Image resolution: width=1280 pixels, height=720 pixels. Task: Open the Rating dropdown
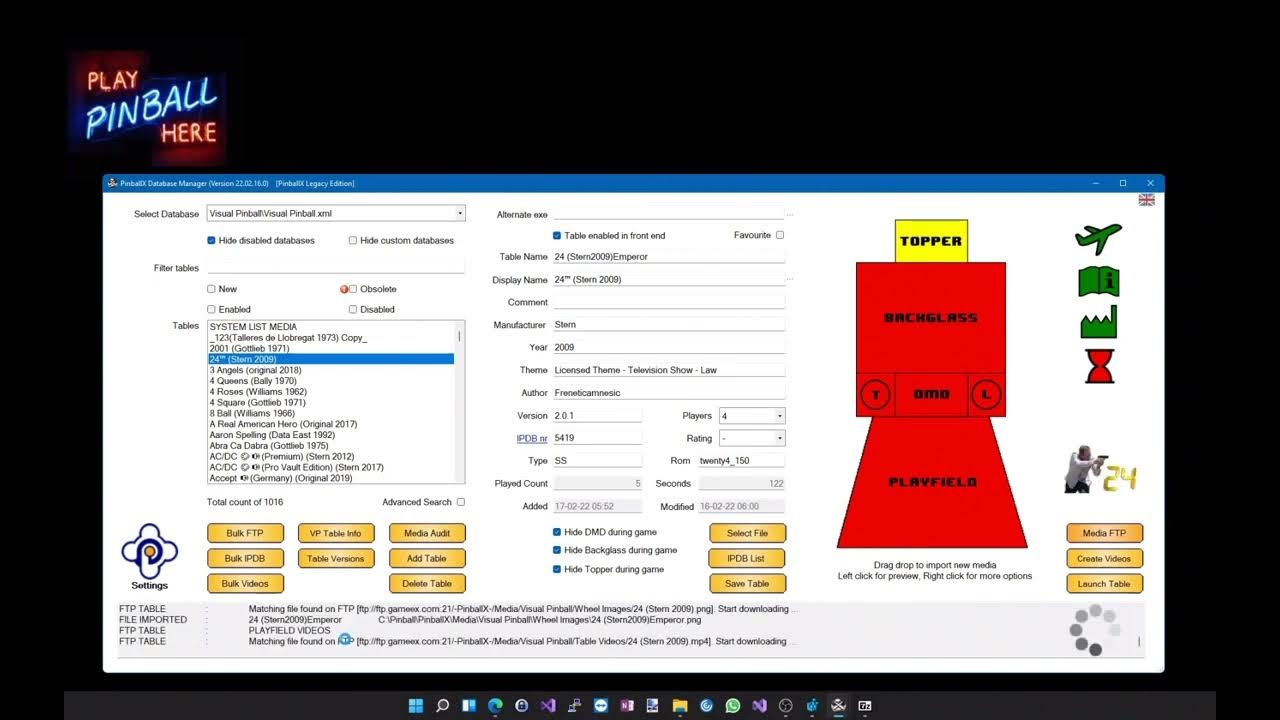[x=779, y=438]
